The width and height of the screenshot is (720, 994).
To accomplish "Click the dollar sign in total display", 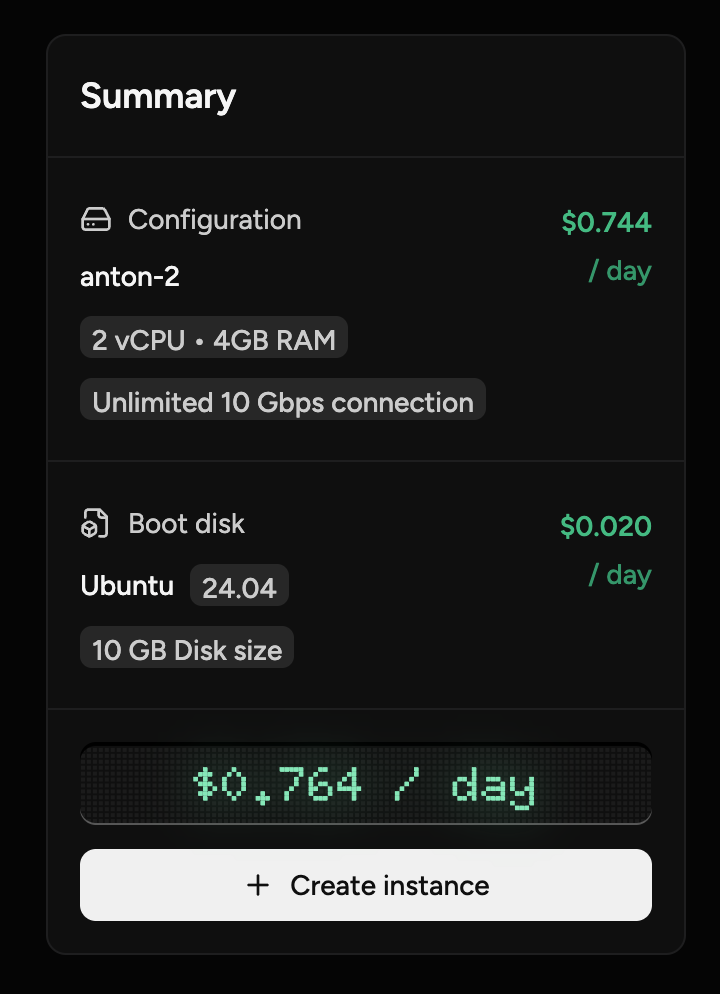I will 205,785.
